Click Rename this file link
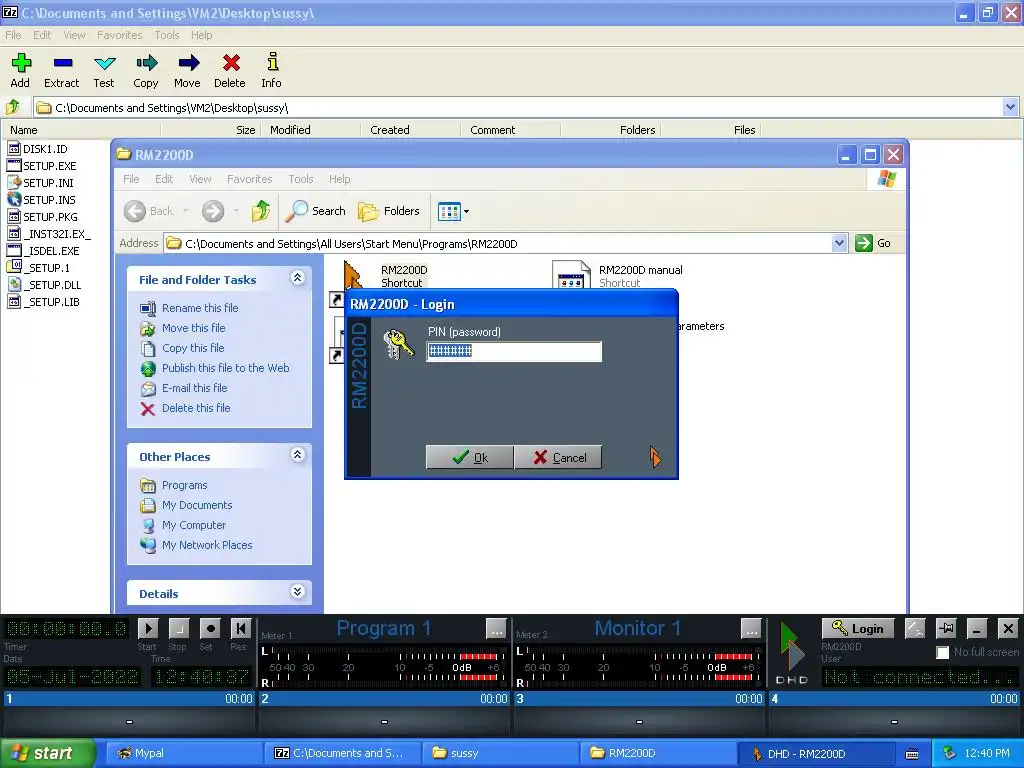Image resolution: width=1024 pixels, height=768 pixels. 200,308
